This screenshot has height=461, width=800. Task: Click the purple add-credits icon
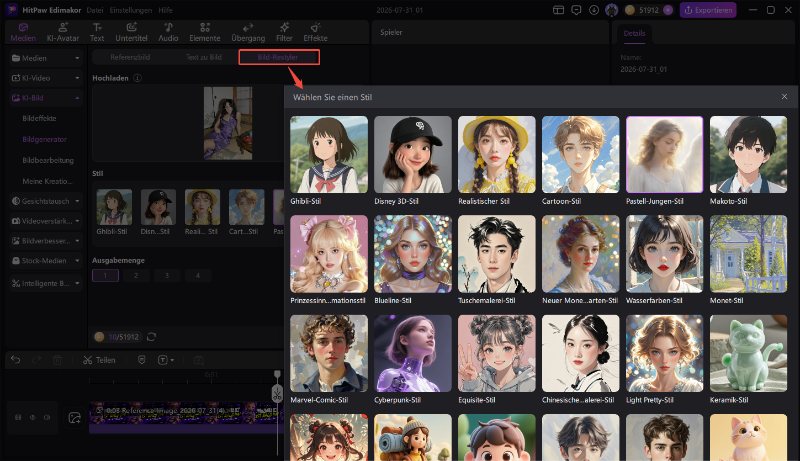click(x=668, y=10)
